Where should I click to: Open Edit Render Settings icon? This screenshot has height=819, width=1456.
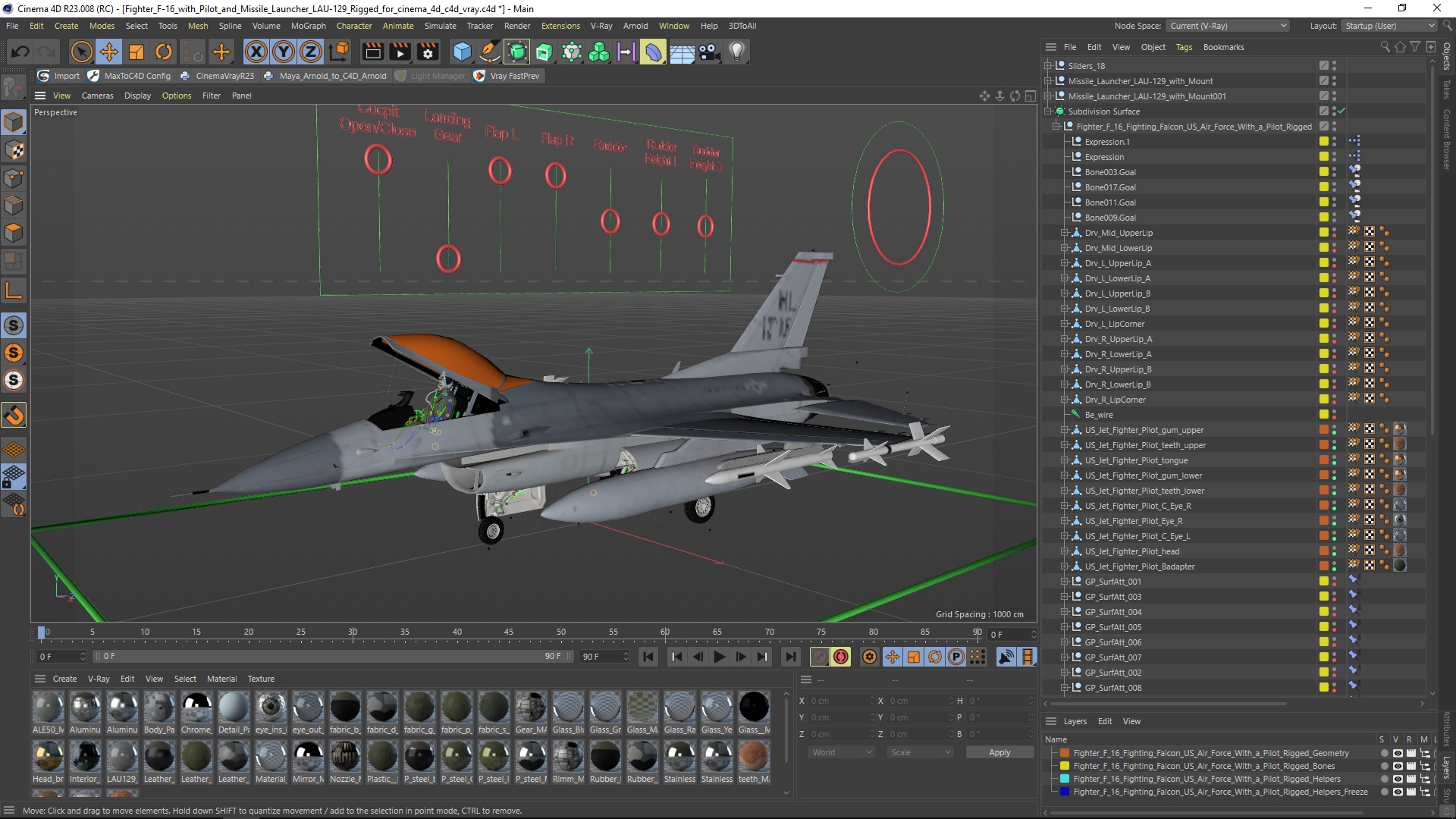[x=428, y=52]
